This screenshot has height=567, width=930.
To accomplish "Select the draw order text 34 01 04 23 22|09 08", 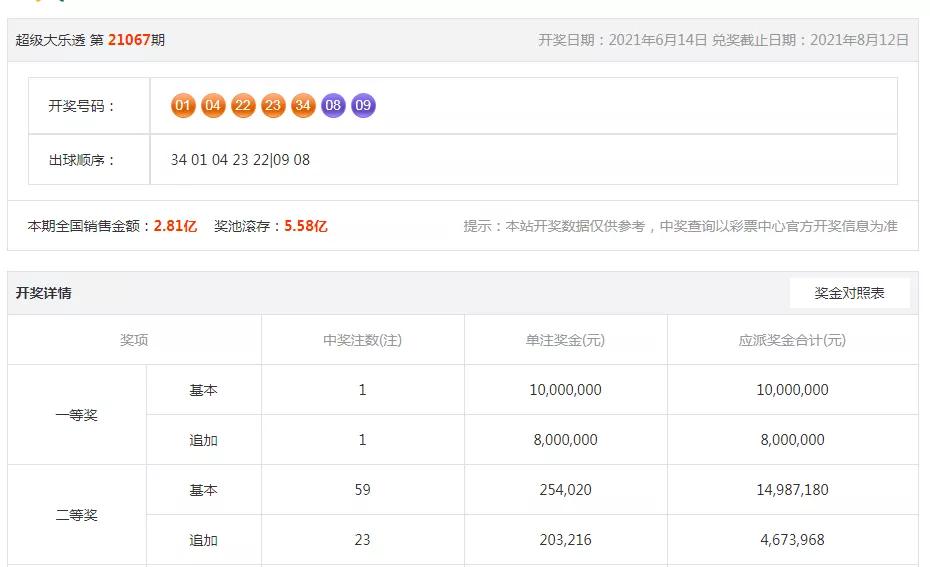I will pos(240,160).
